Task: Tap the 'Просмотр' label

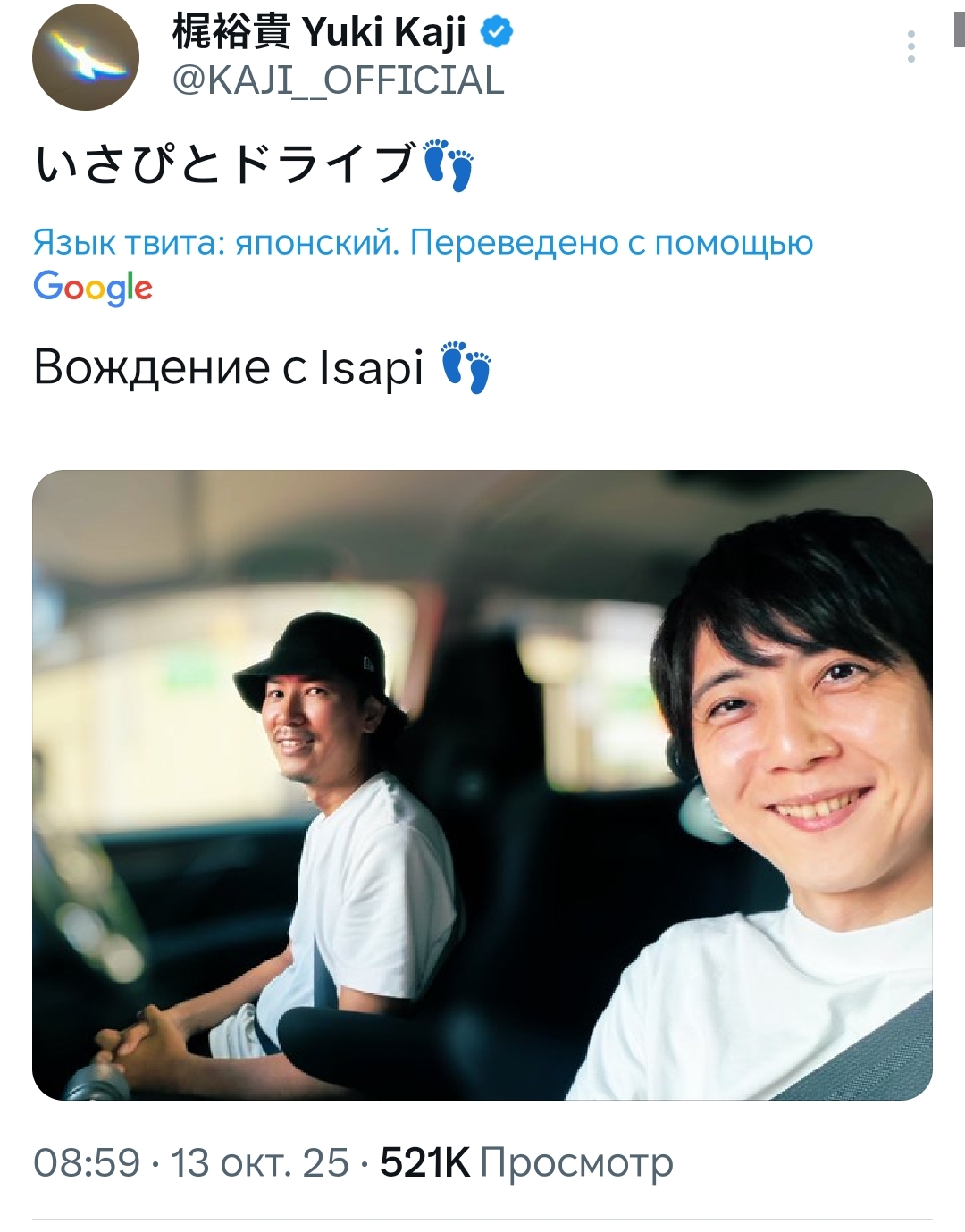Action: click(x=576, y=1164)
